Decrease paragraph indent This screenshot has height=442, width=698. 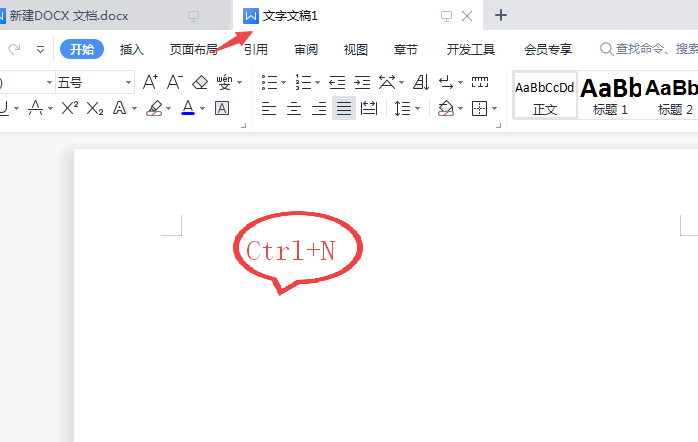(x=337, y=82)
